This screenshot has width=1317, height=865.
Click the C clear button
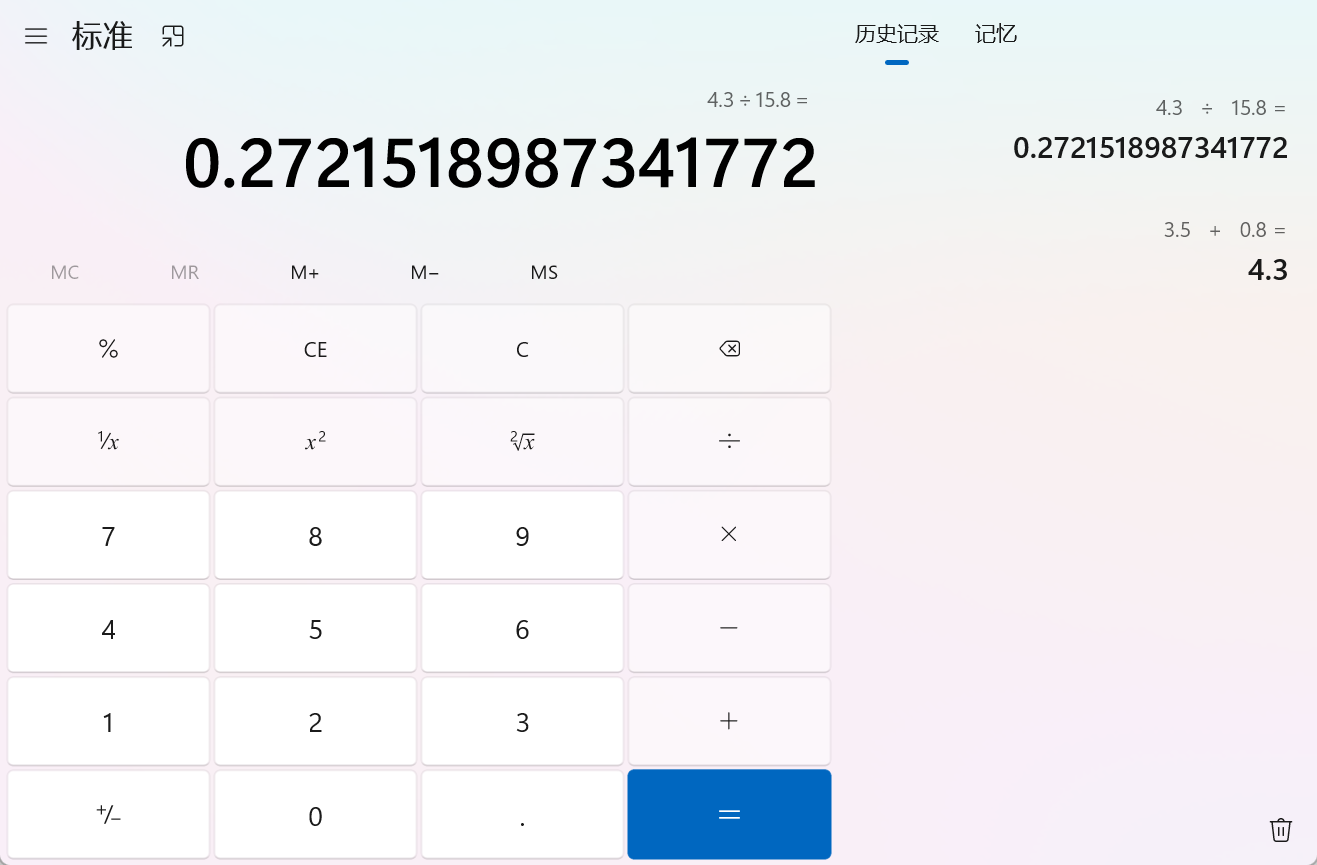click(522, 349)
